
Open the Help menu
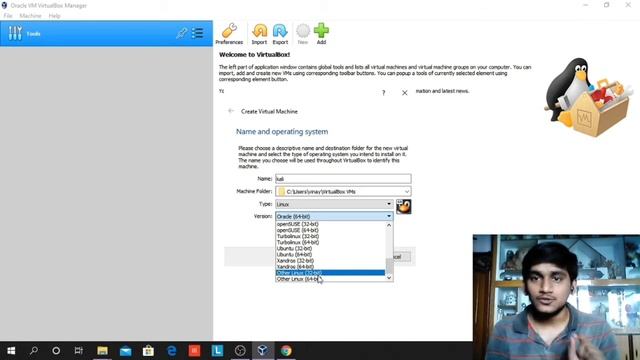click(x=54, y=16)
